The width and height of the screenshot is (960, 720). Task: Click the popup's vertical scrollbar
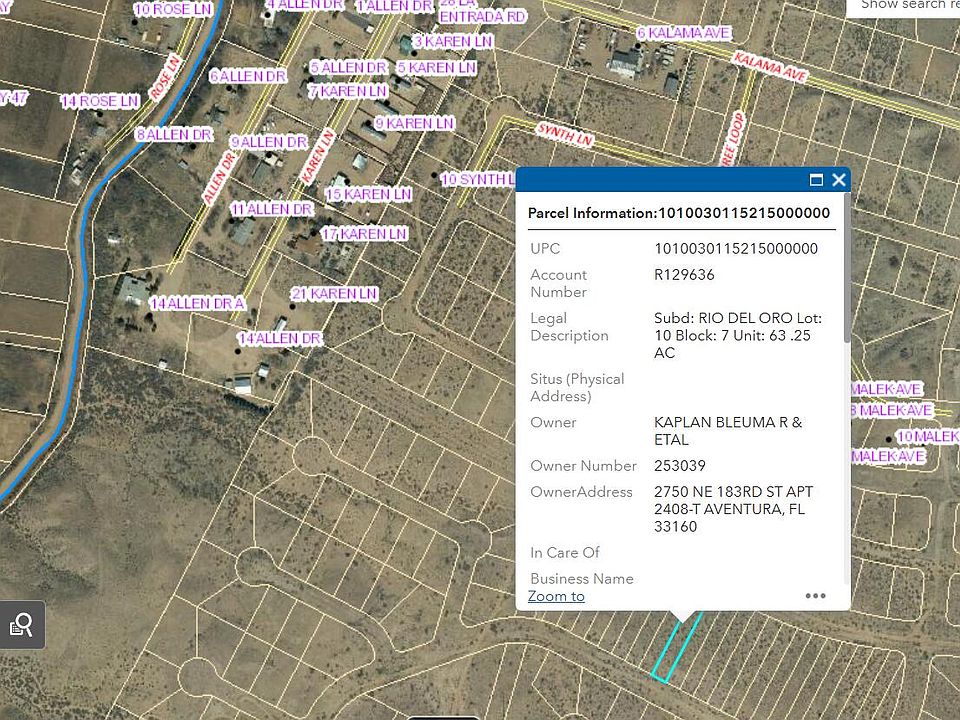(847, 269)
